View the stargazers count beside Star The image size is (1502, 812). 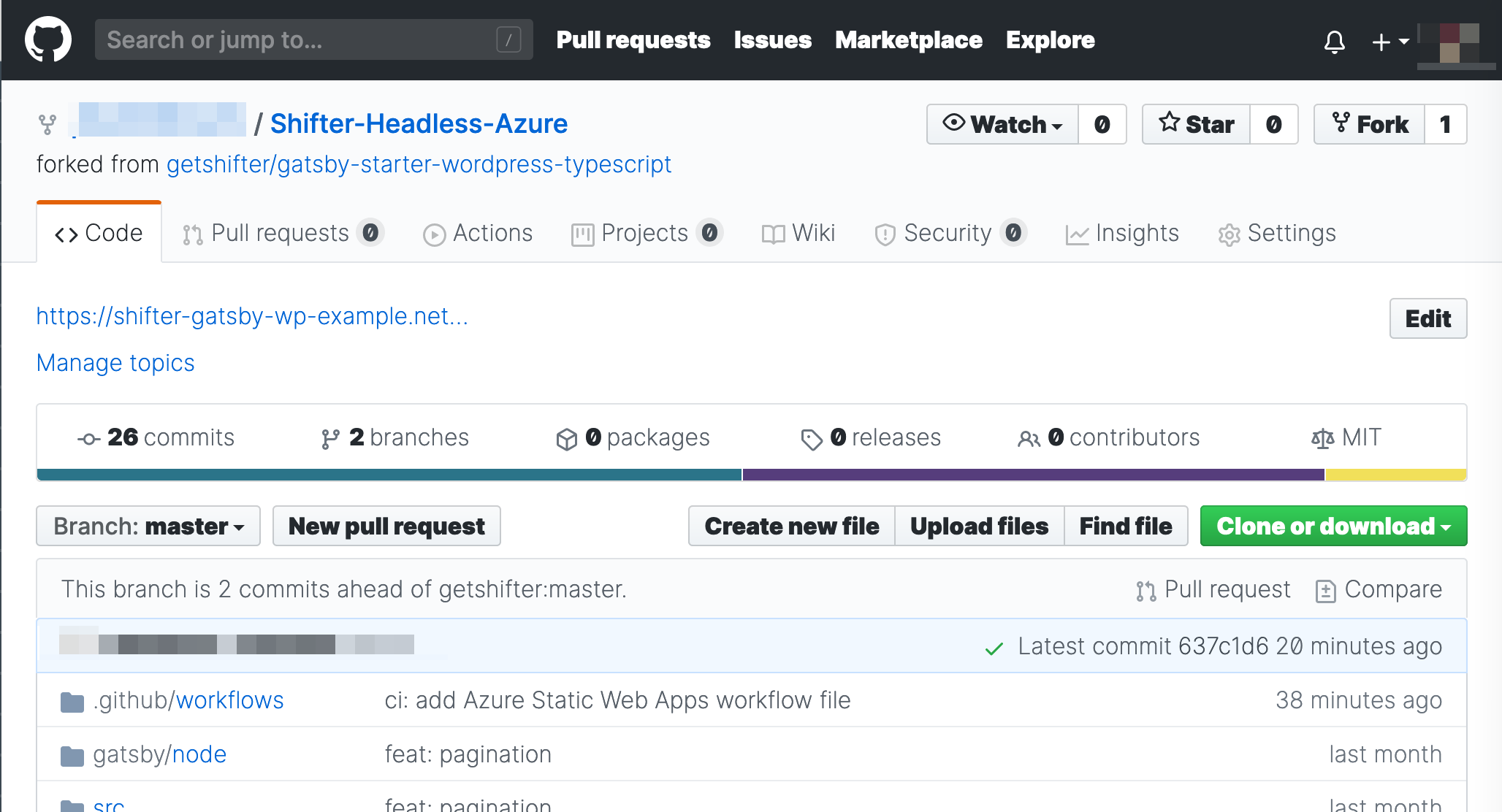coord(1273,124)
